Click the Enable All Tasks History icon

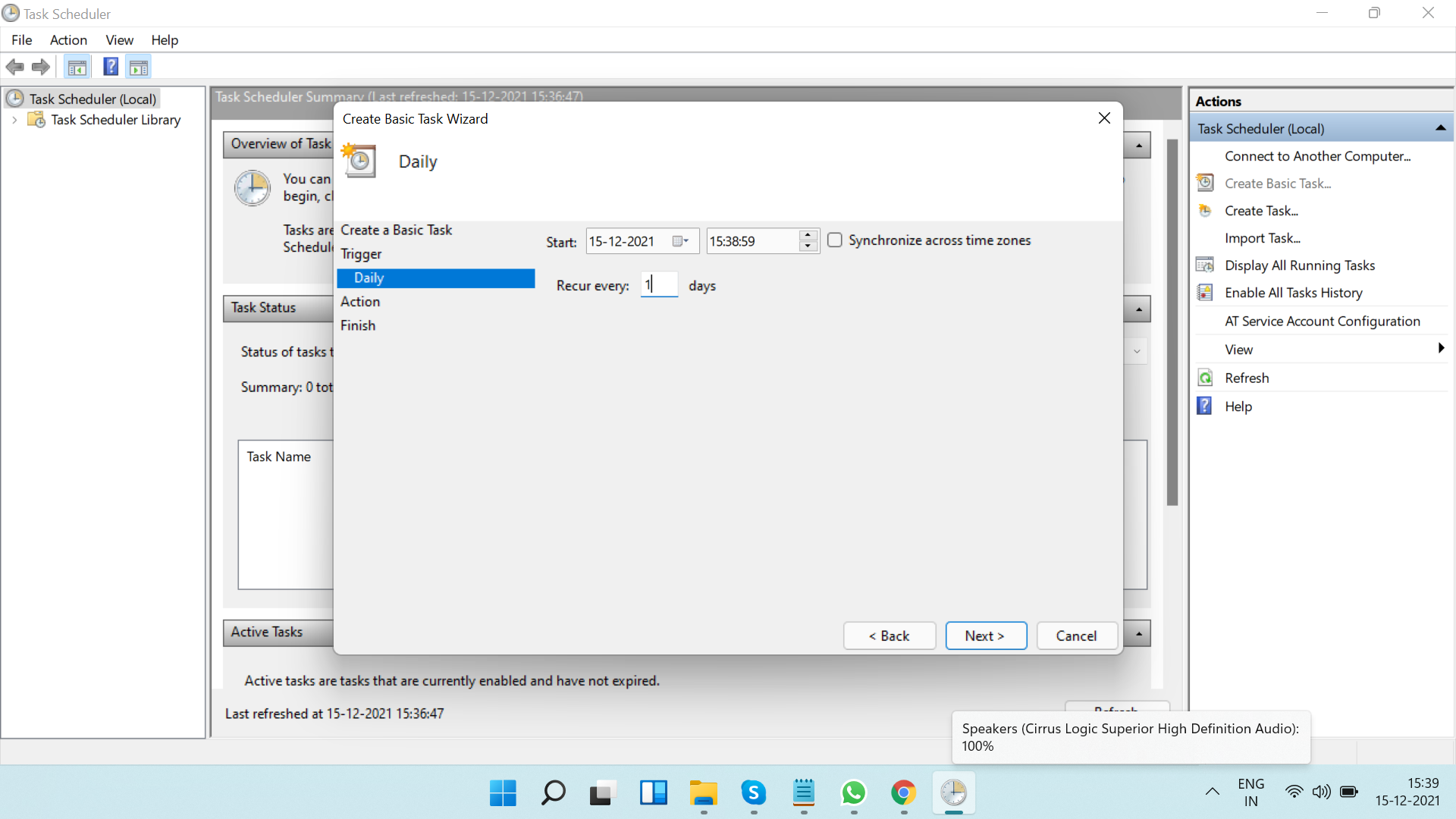[1205, 293]
